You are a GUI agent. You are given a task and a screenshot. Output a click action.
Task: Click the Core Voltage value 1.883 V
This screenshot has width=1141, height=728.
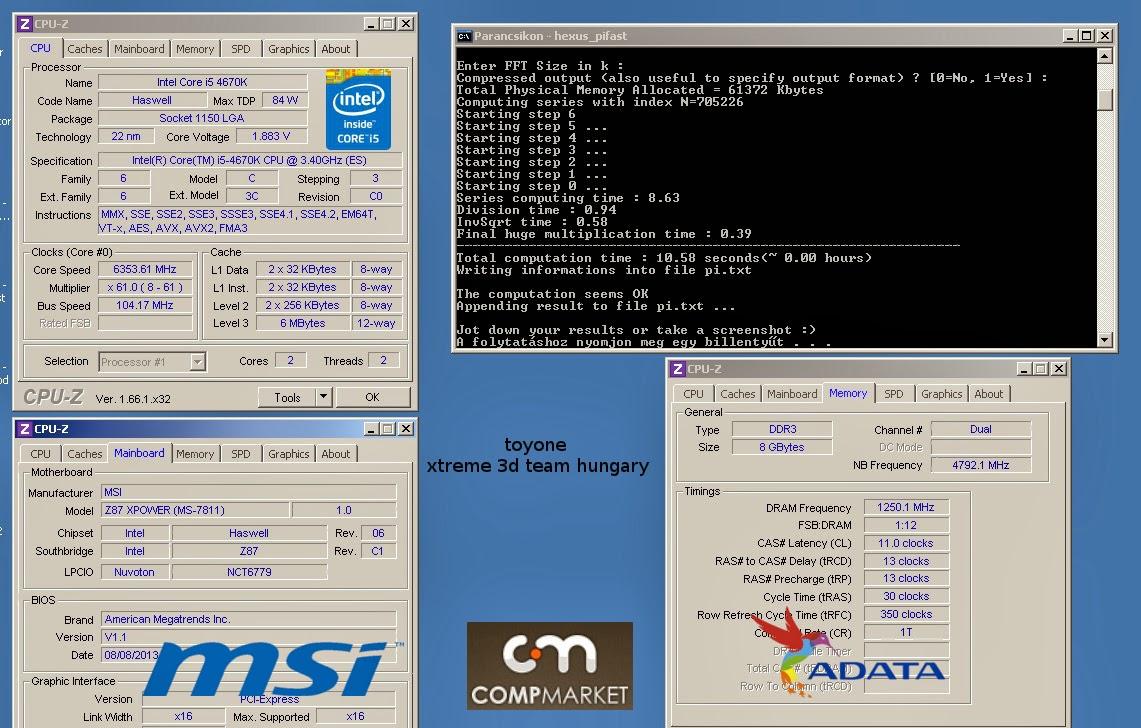pos(271,136)
